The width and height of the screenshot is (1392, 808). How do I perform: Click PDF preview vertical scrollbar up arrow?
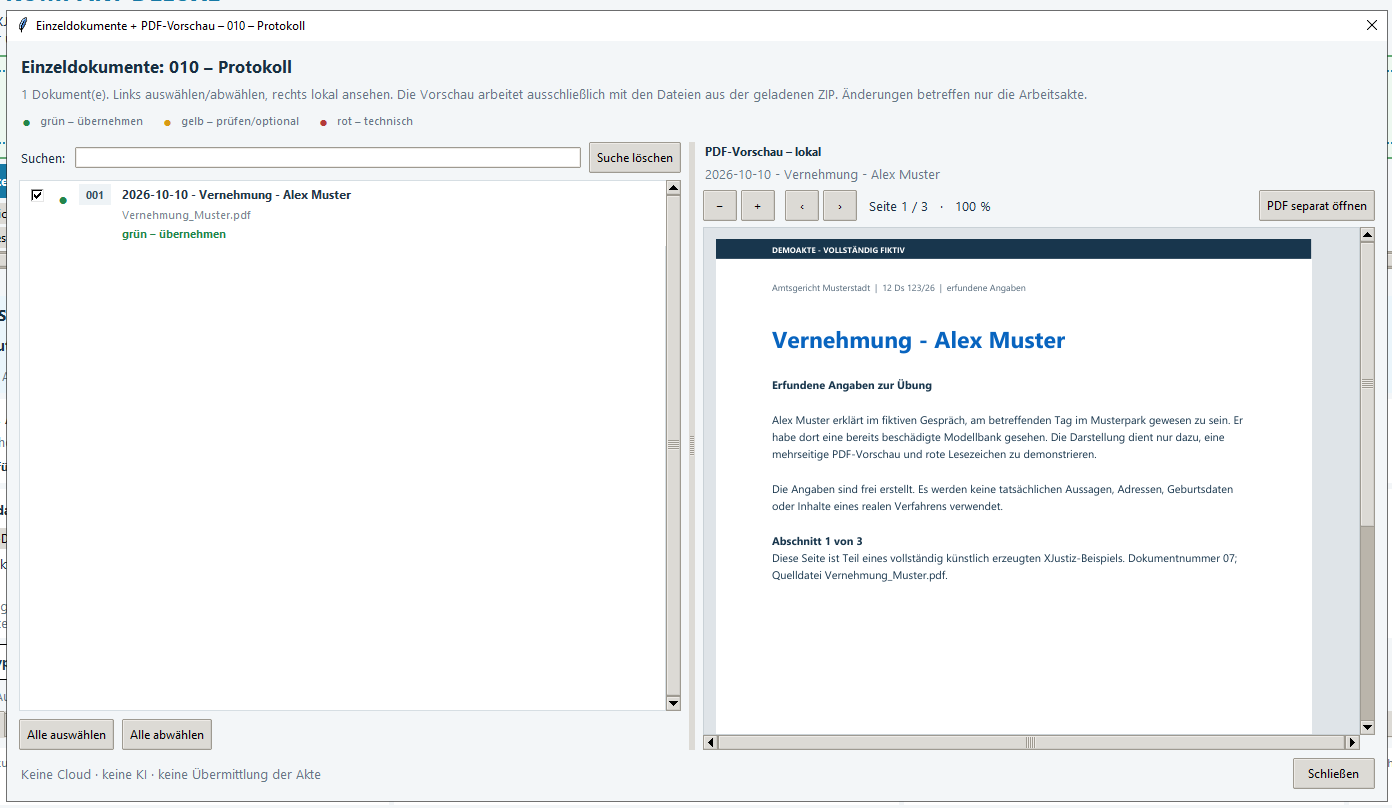(x=1367, y=235)
